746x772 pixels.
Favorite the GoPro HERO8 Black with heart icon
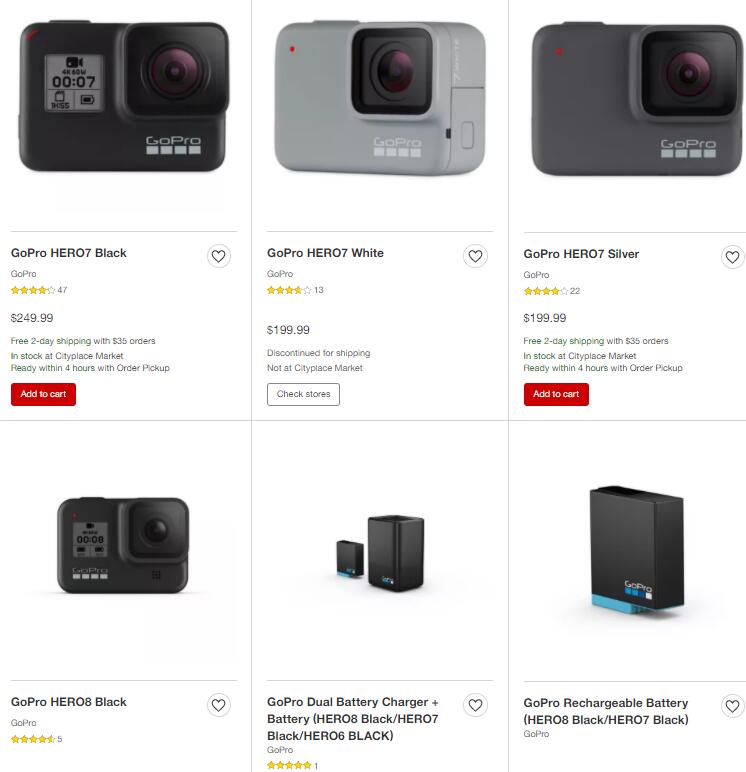[219, 705]
